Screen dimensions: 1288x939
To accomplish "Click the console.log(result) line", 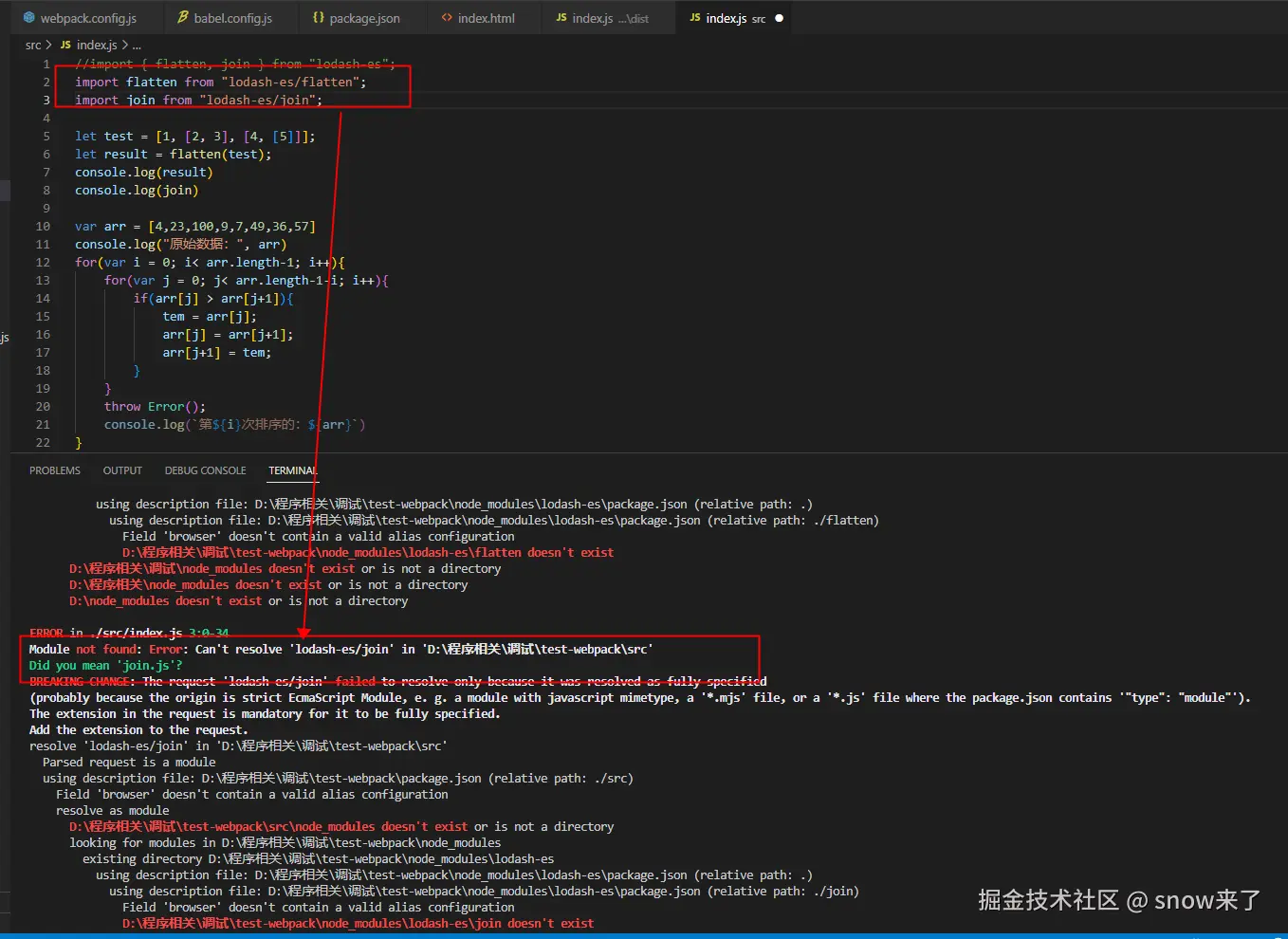I will [143, 173].
